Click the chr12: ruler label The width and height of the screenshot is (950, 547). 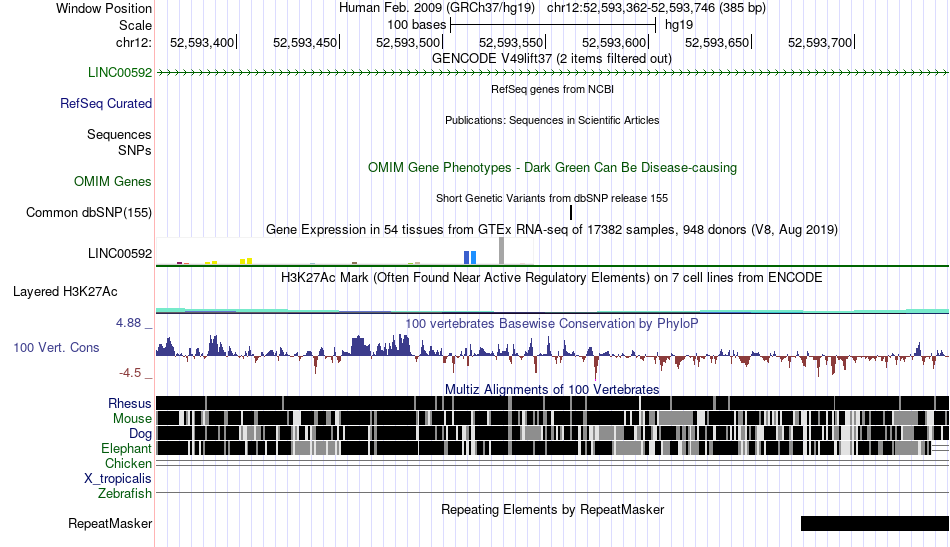tap(134, 42)
